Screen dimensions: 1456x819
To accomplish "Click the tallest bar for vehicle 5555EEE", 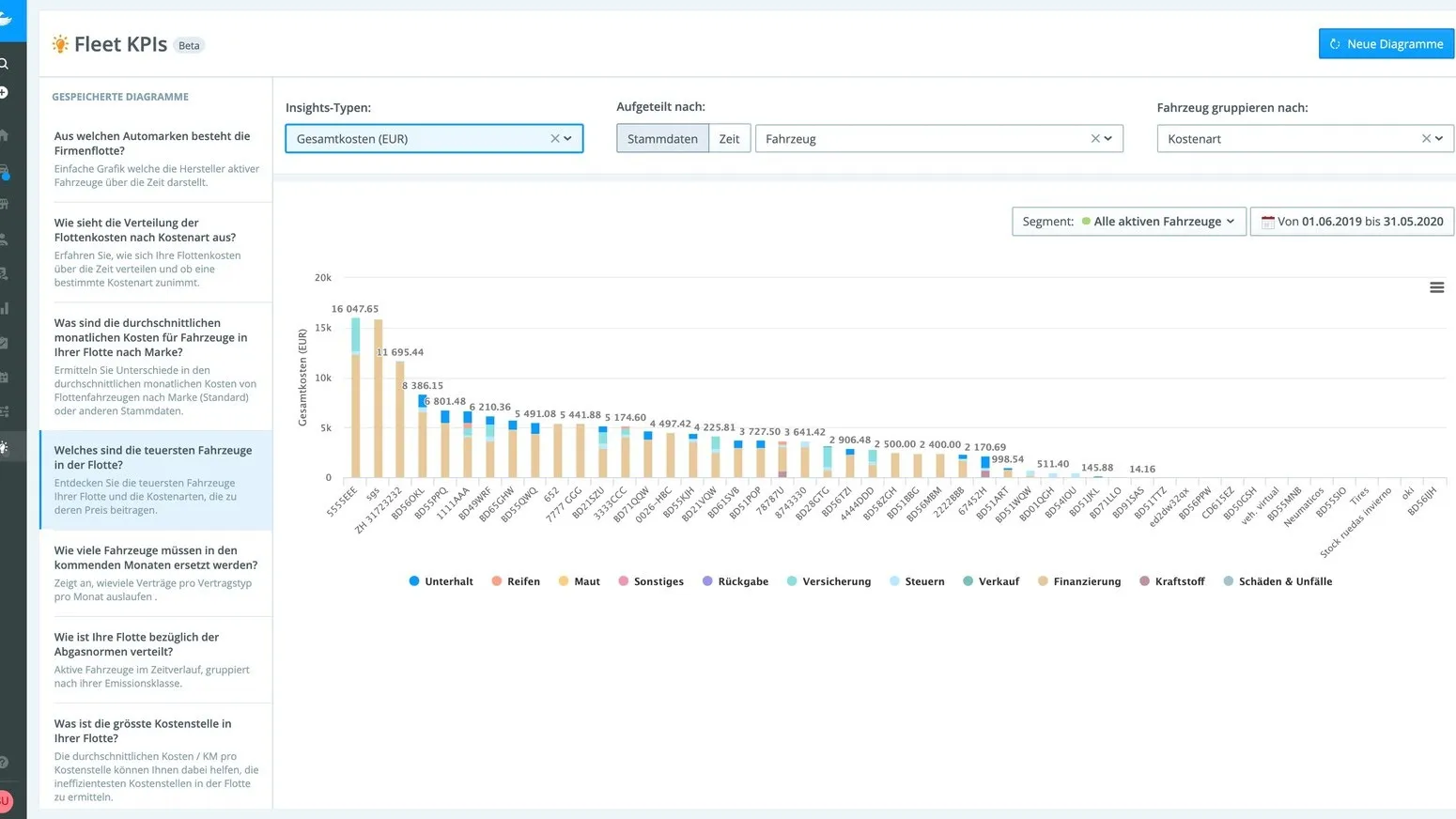I will pos(356,397).
